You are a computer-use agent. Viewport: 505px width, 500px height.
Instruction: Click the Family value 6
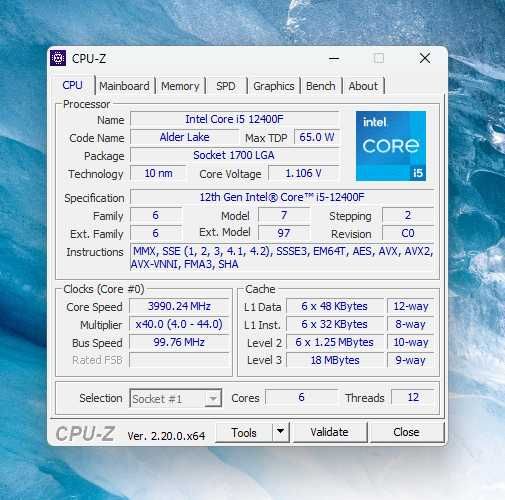point(156,215)
